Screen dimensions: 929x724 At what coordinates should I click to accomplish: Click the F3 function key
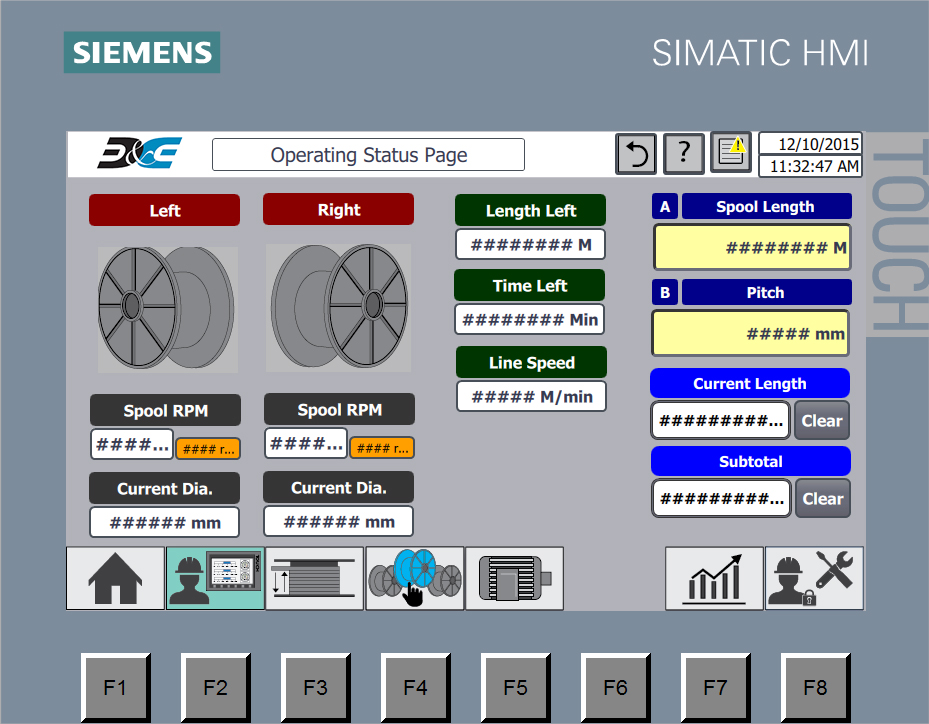(x=315, y=688)
